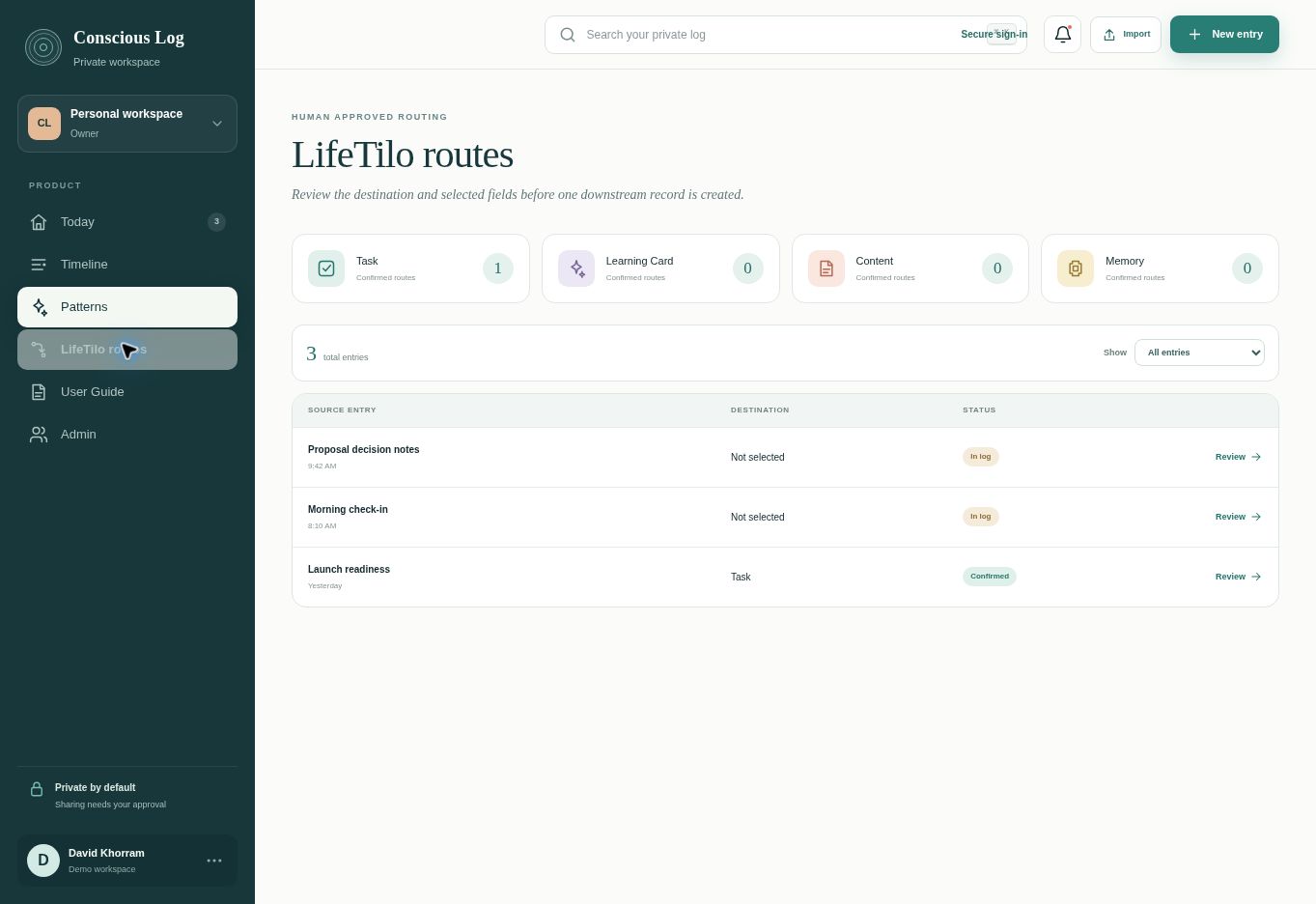Image resolution: width=1316 pixels, height=904 pixels.
Task: Click the Memory count 0
Action: pos(1247,268)
